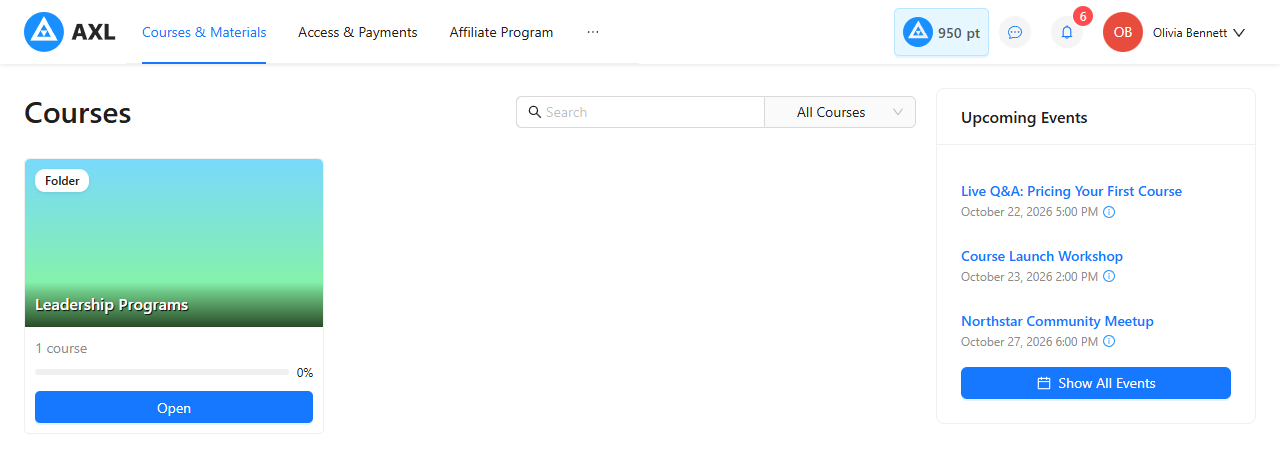Viewport: 1280px width, 450px height.
Task: Click the 950 pt points badge
Action: [x=941, y=32]
